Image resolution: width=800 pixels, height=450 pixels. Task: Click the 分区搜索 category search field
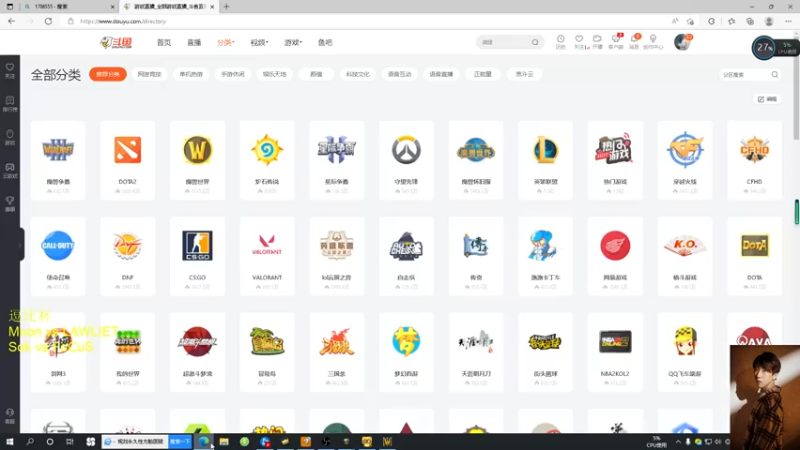[749, 74]
